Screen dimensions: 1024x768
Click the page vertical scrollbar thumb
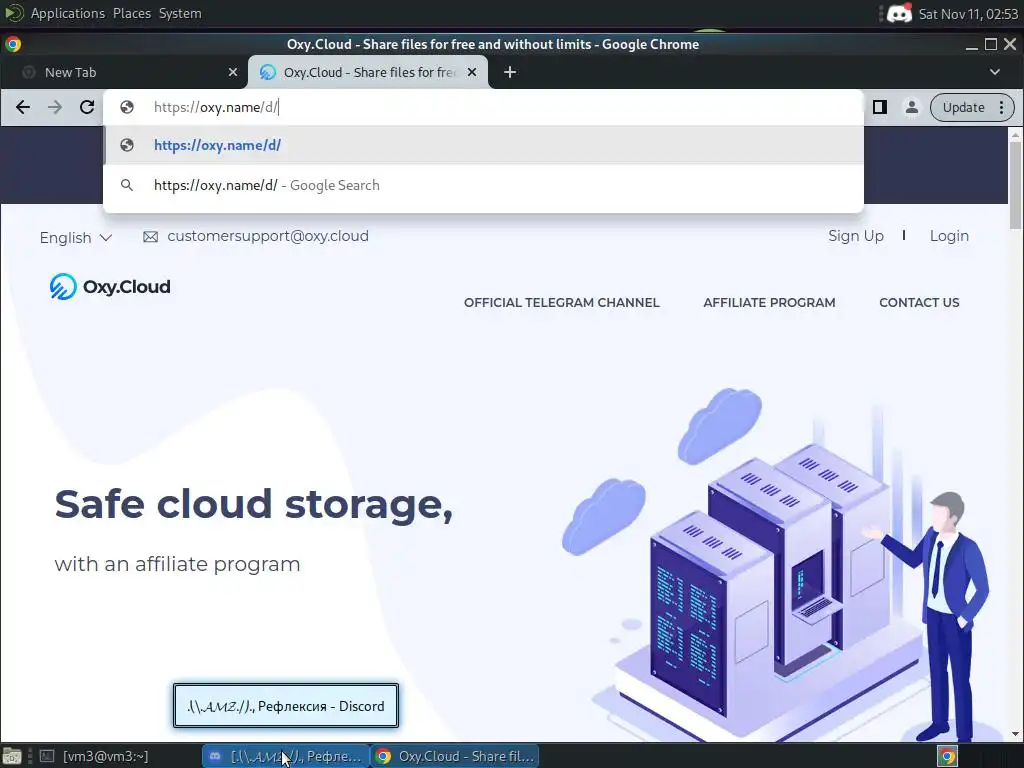pos(1015,184)
